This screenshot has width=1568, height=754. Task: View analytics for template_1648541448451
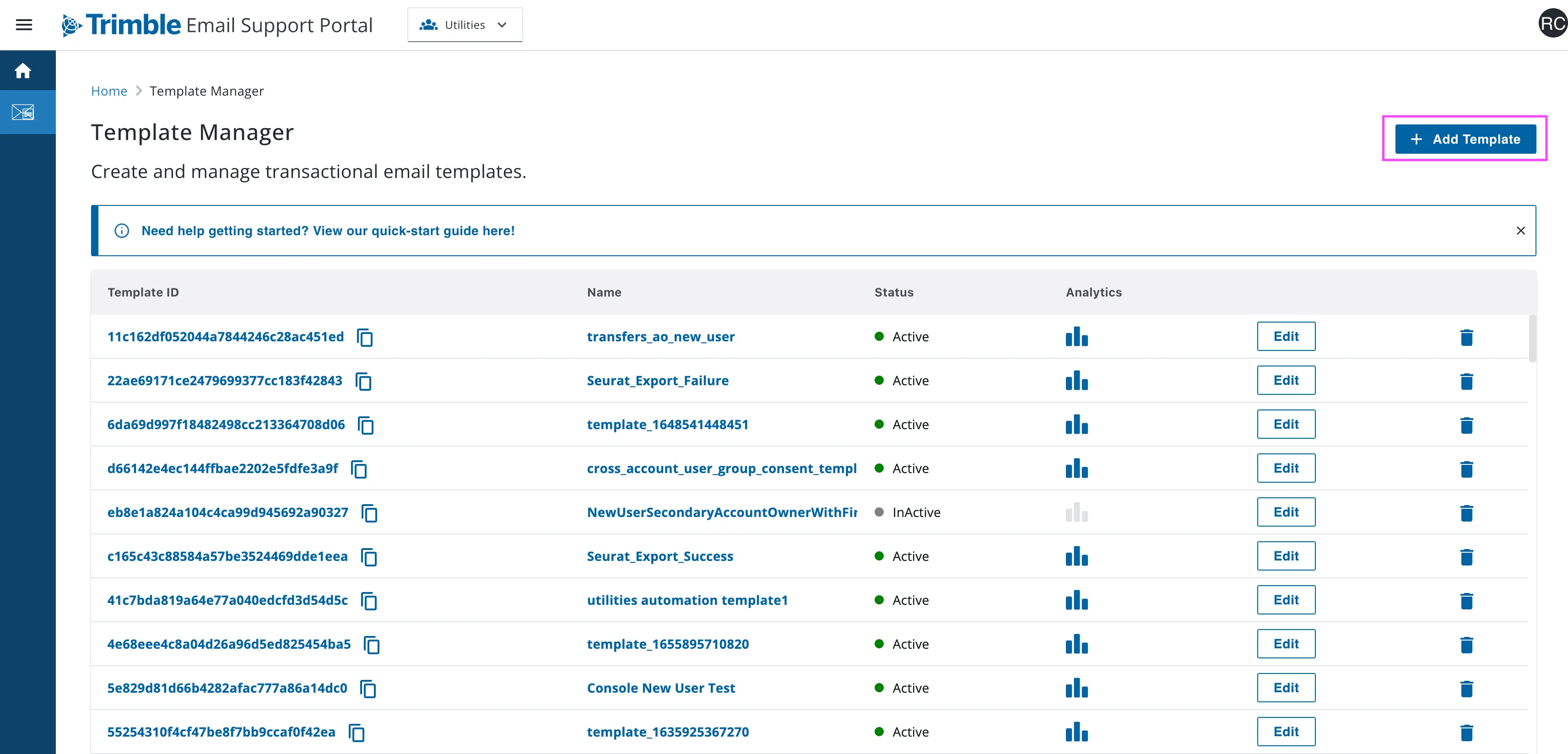pyautogui.click(x=1076, y=424)
